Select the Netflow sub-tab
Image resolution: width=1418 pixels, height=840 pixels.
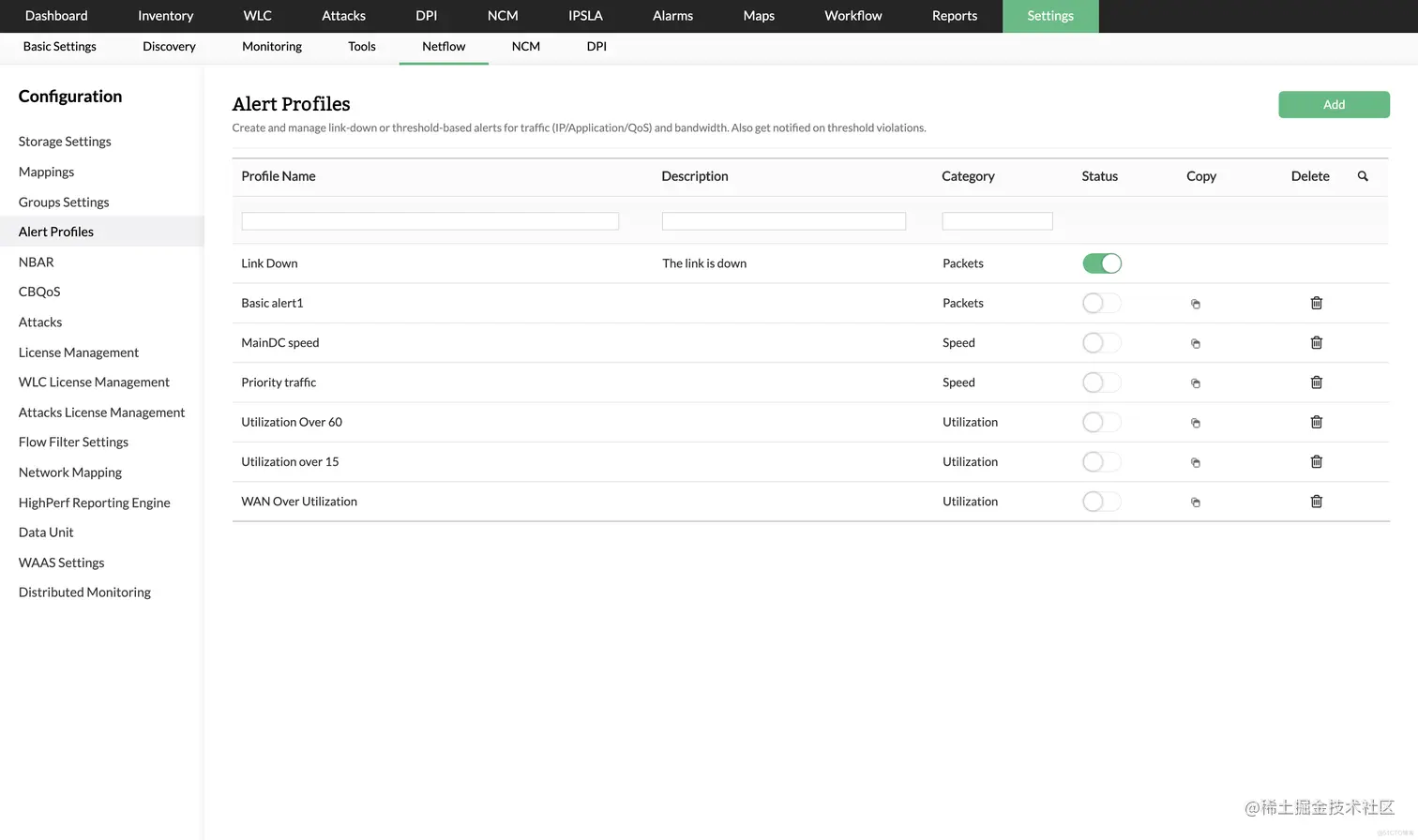pyautogui.click(x=444, y=47)
